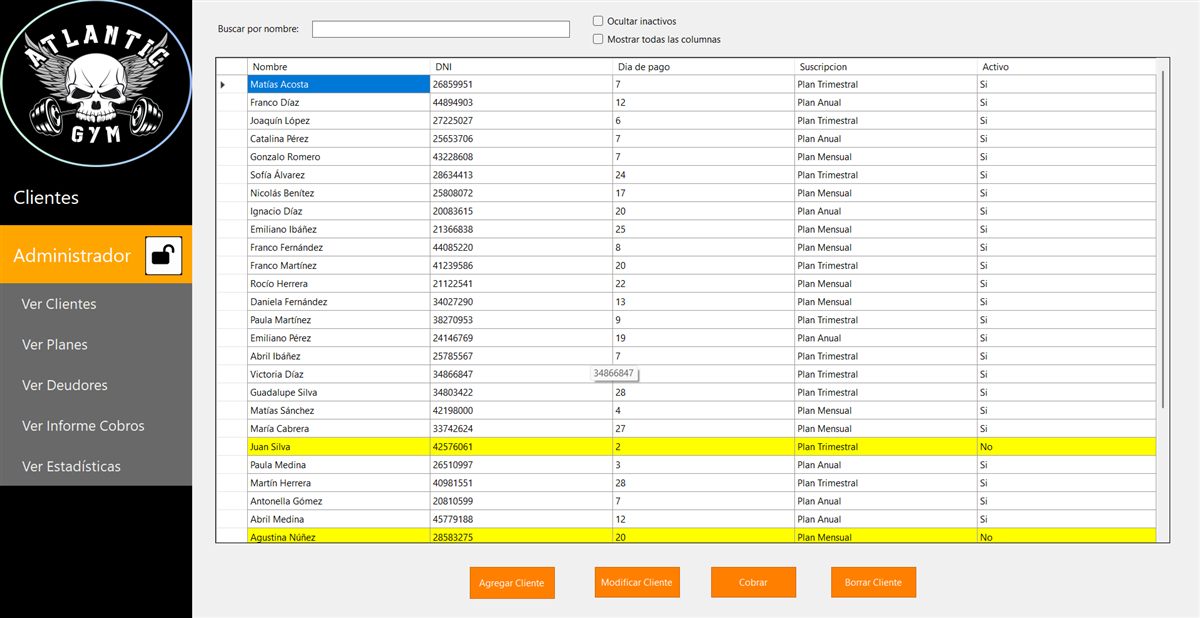The width and height of the screenshot is (1200, 618).
Task: Sort by the Activo column header
Action: click(x=1066, y=67)
